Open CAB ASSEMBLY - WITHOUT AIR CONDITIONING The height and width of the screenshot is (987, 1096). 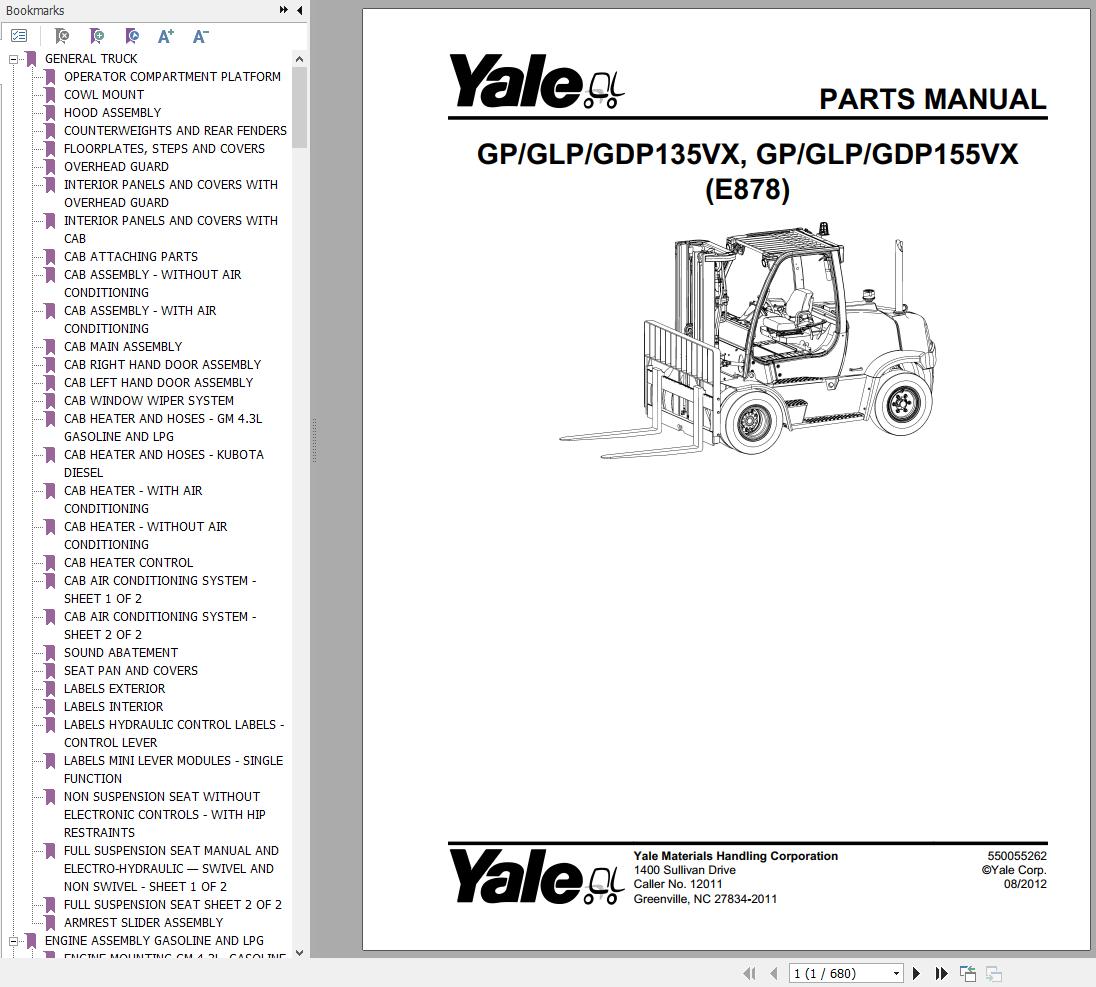click(x=152, y=283)
